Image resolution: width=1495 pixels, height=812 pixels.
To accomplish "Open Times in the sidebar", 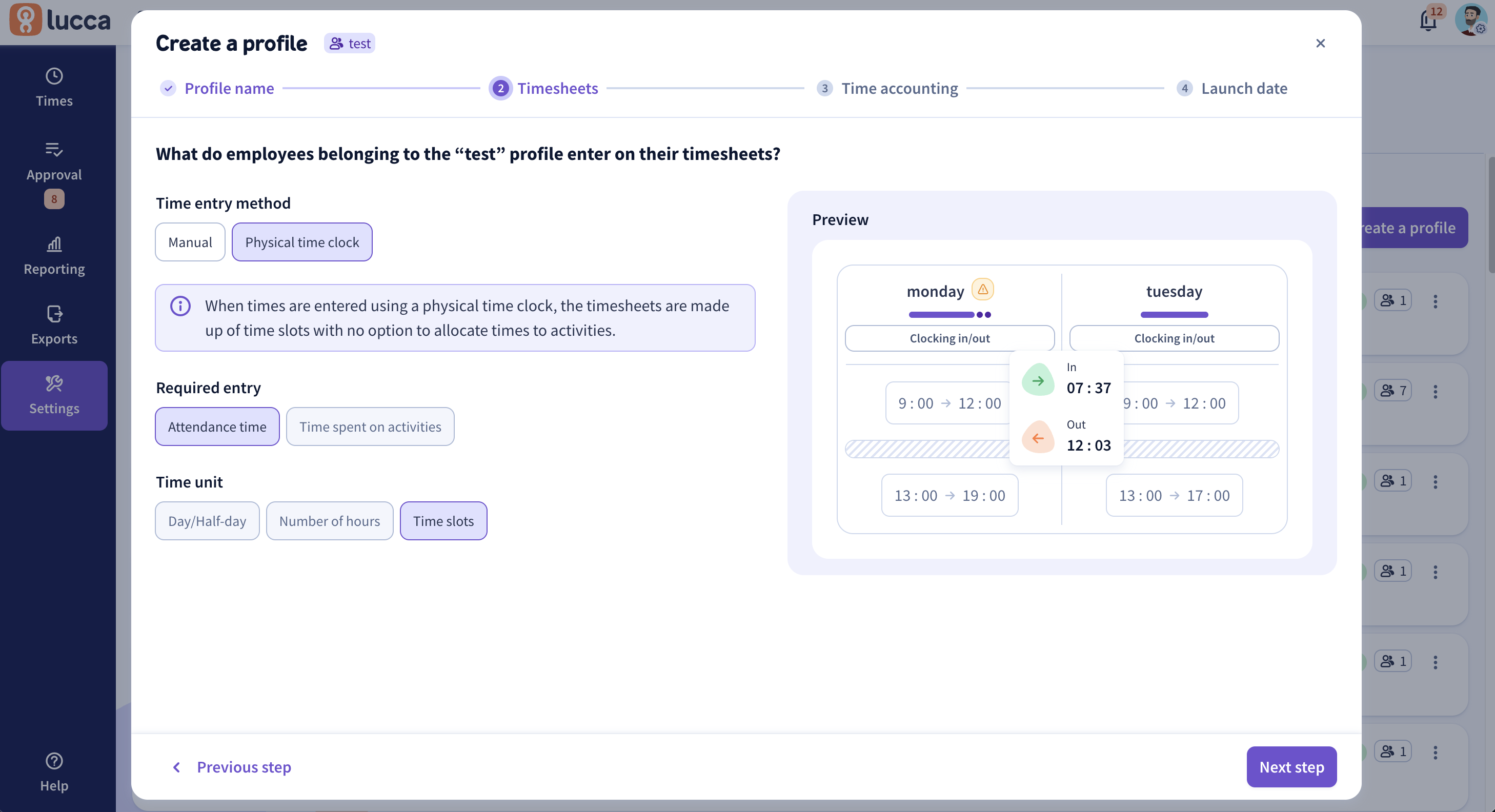I will pyautogui.click(x=54, y=87).
